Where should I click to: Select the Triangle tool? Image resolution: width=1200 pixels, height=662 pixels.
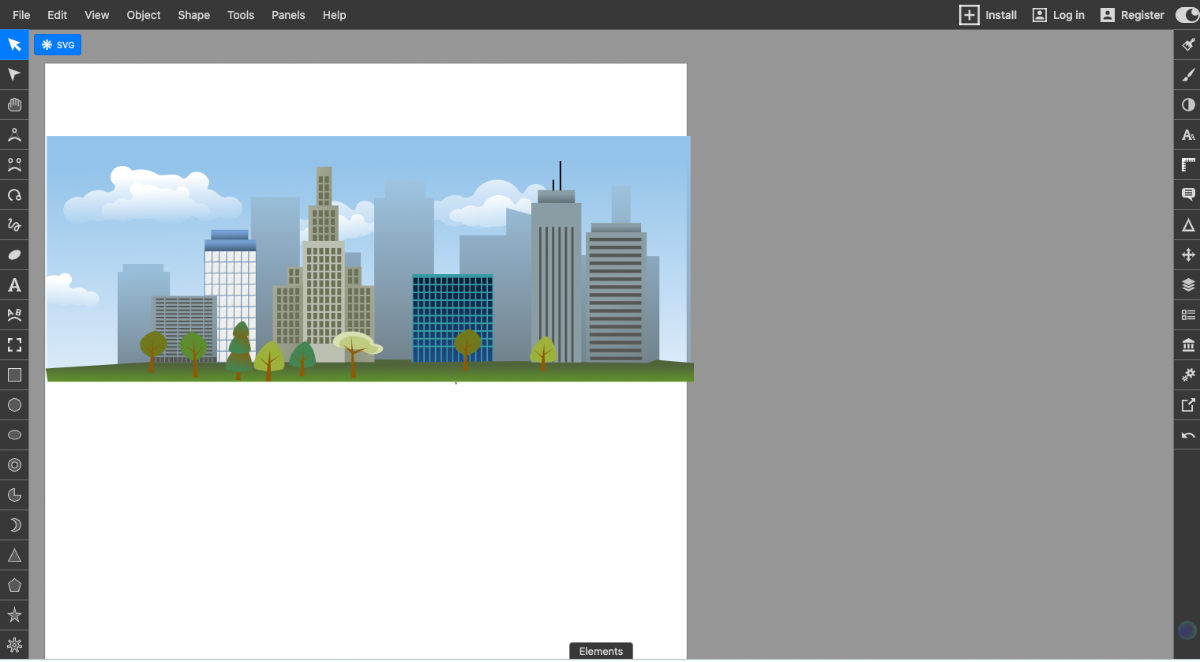point(14,554)
